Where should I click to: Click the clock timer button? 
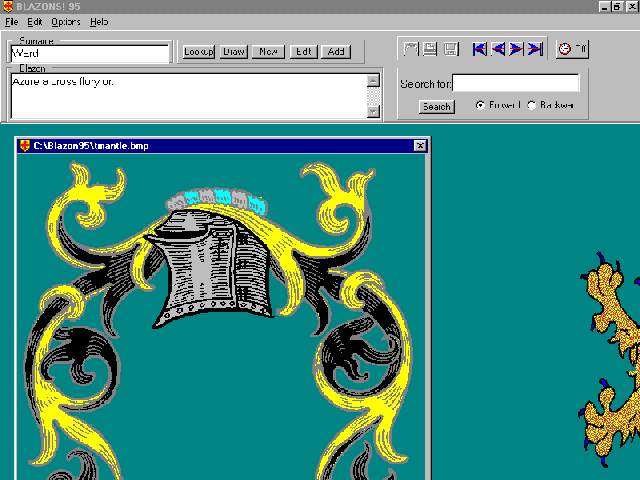(x=571, y=49)
